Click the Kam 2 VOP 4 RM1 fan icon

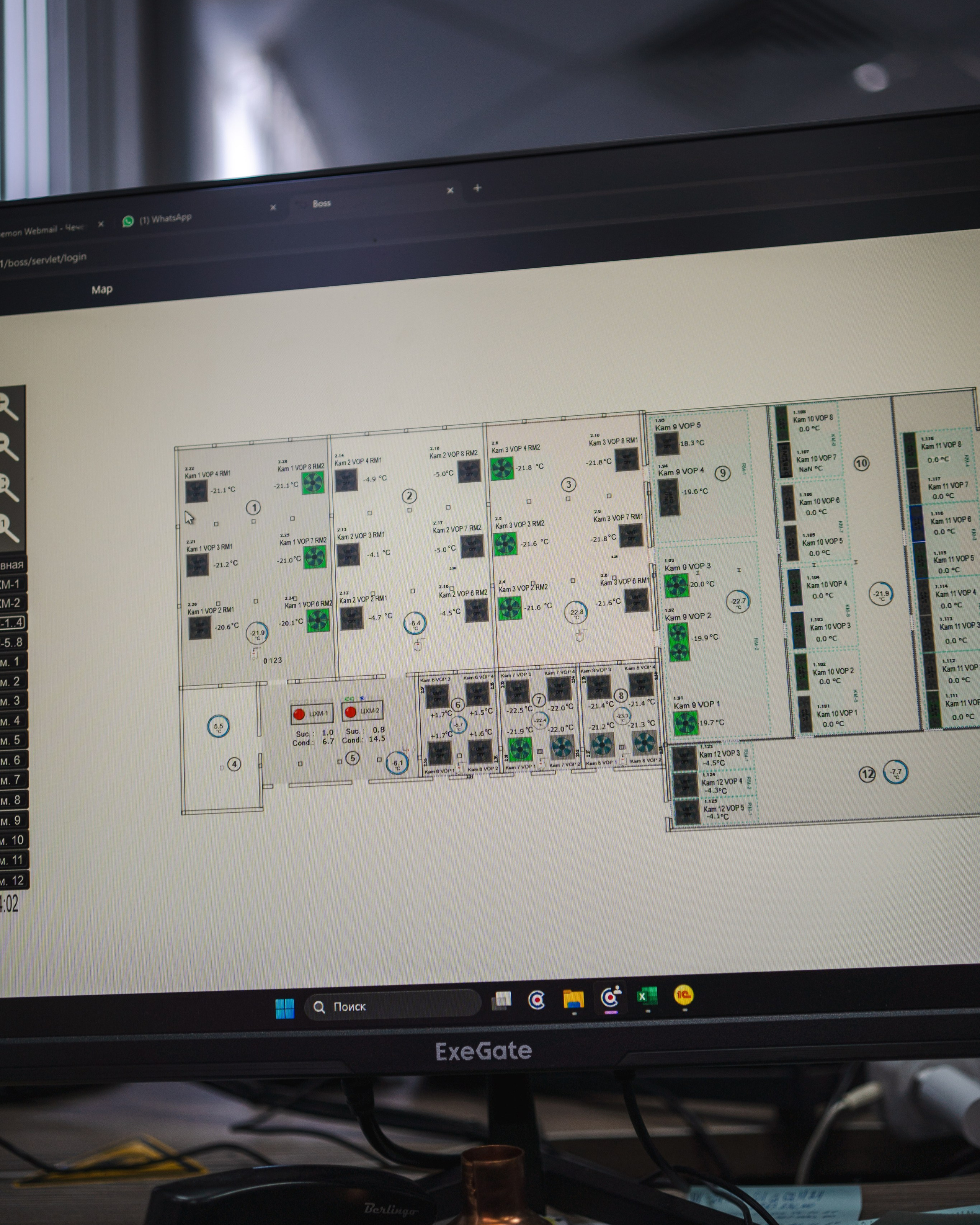[x=346, y=480]
